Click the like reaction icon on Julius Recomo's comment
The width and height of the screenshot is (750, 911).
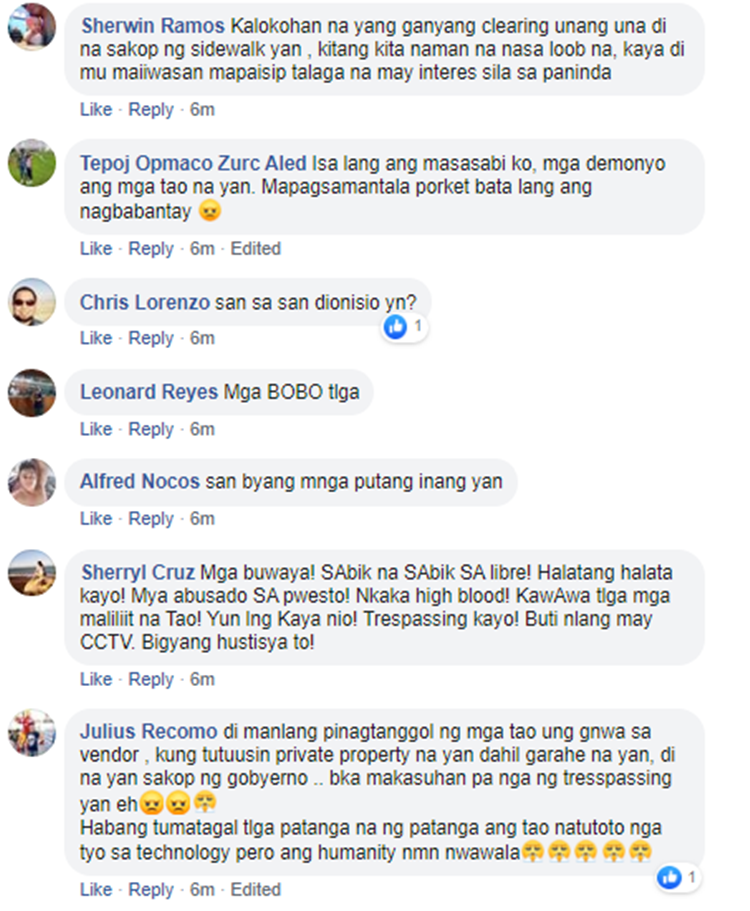click(x=669, y=877)
